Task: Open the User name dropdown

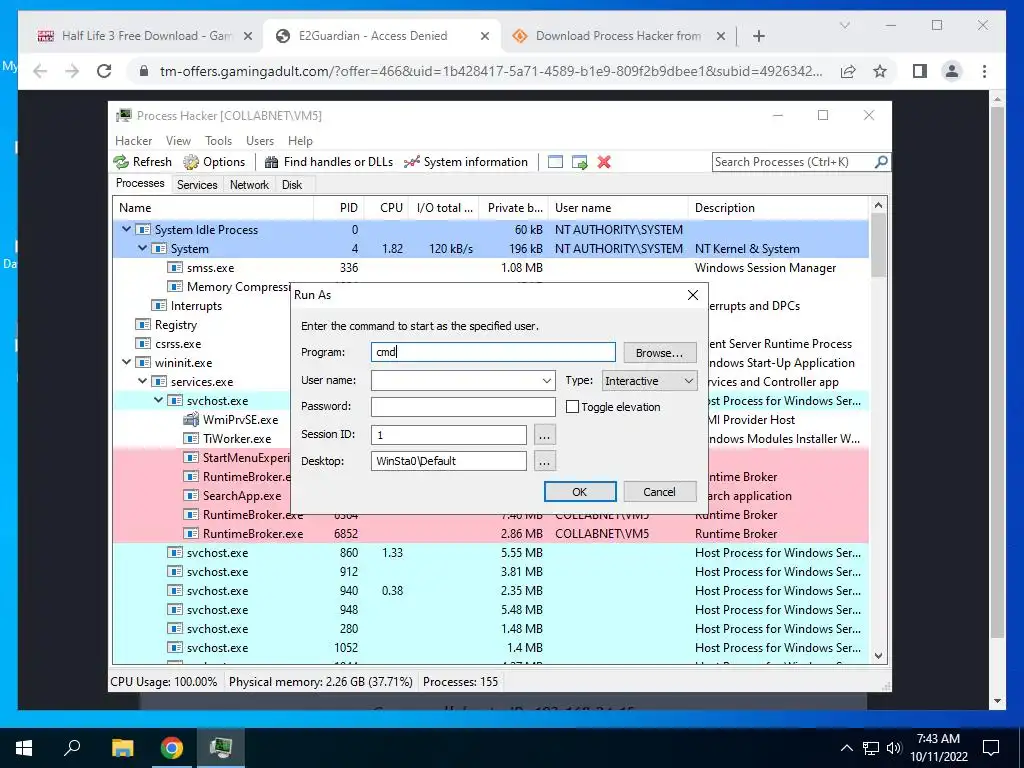Action: [547, 381]
